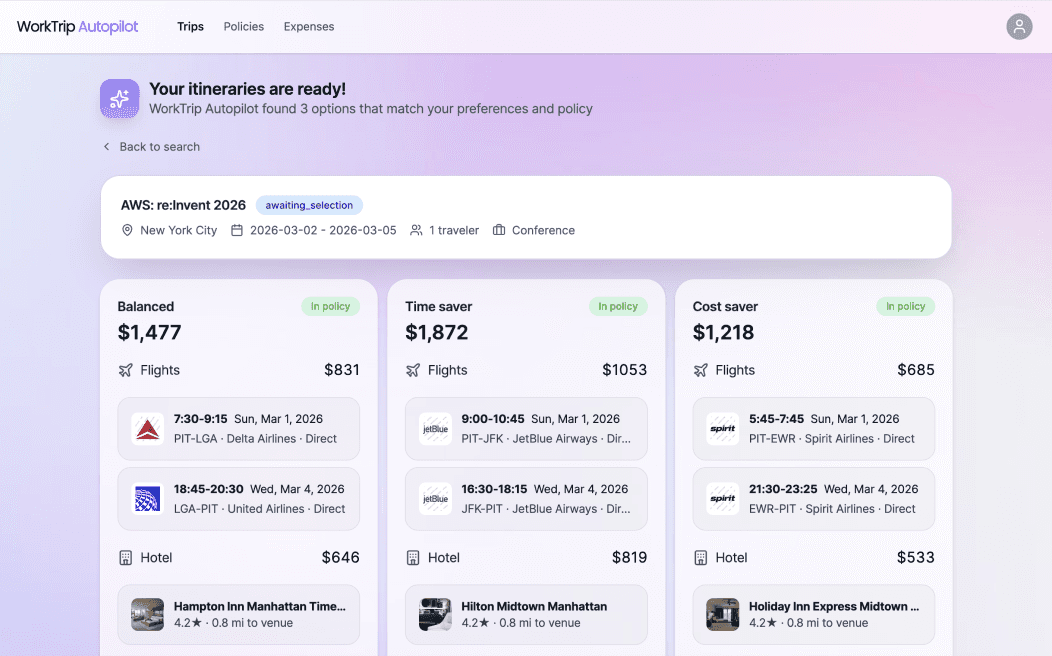Click the back chevron arrow icon
Image resolution: width=1052 pixels, height=656 pixels.
coord(106,146)
